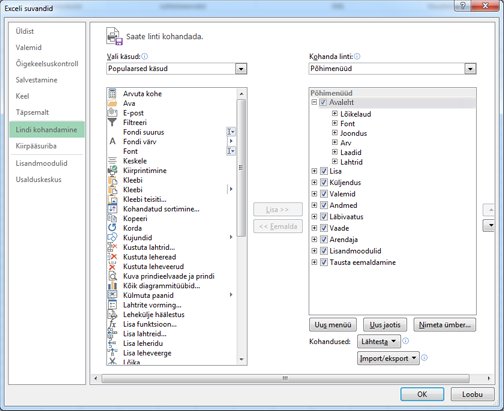Select the Külmuta paanid icon

click(112, 295)
